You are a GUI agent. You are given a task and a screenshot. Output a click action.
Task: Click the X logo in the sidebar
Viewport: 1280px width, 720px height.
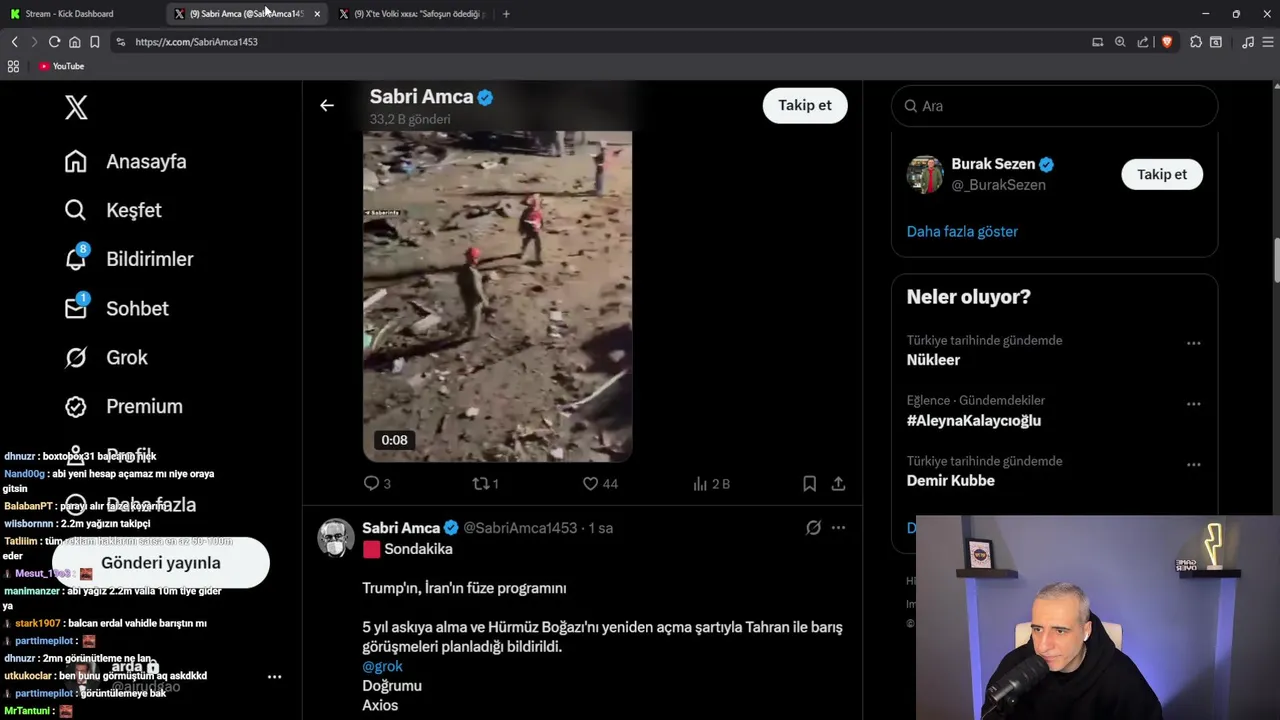coord(76,108)
